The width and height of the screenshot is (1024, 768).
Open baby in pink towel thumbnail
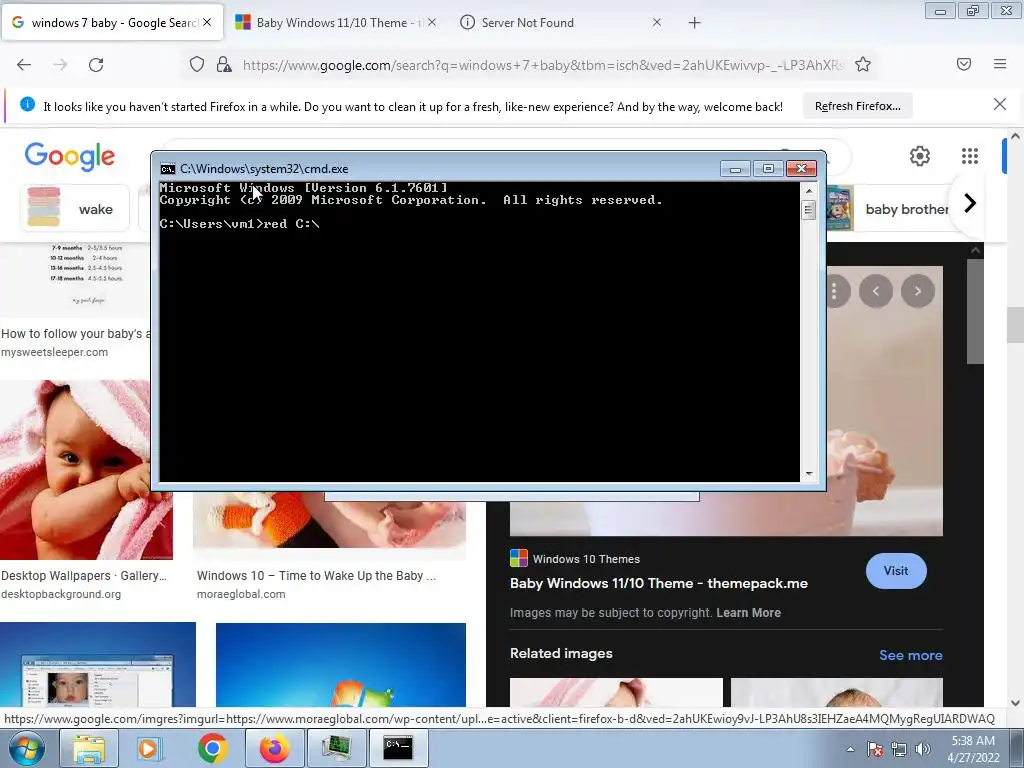86,470
